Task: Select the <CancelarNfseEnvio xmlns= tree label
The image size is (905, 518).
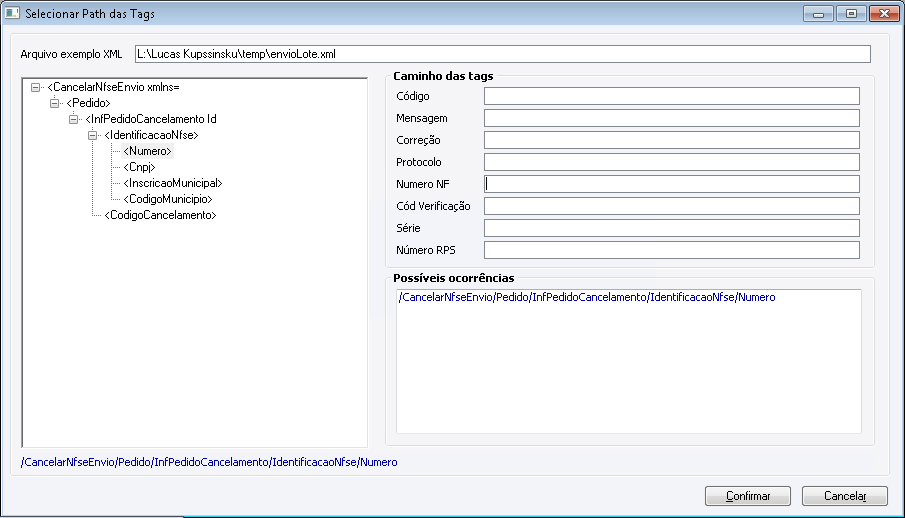Action: click(x=113, y=87)
